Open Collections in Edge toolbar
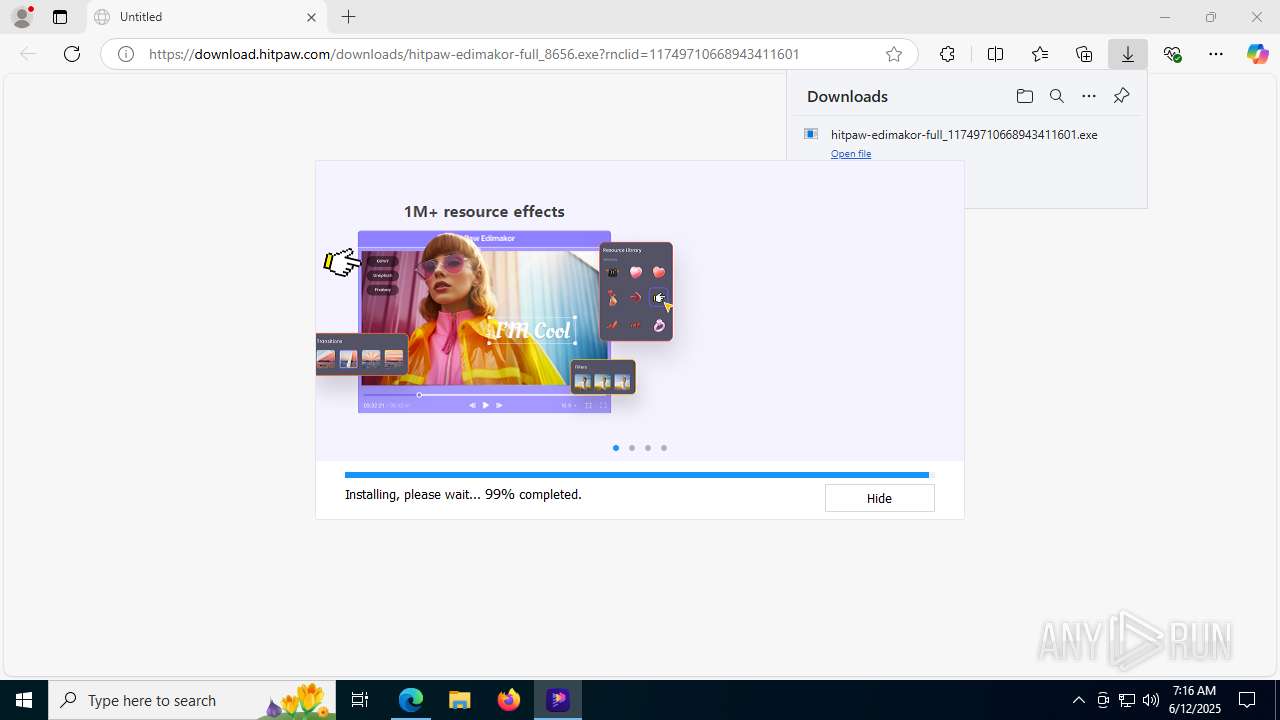Viewport: 1280px width, 720px height. click(x=1084, y=54)
